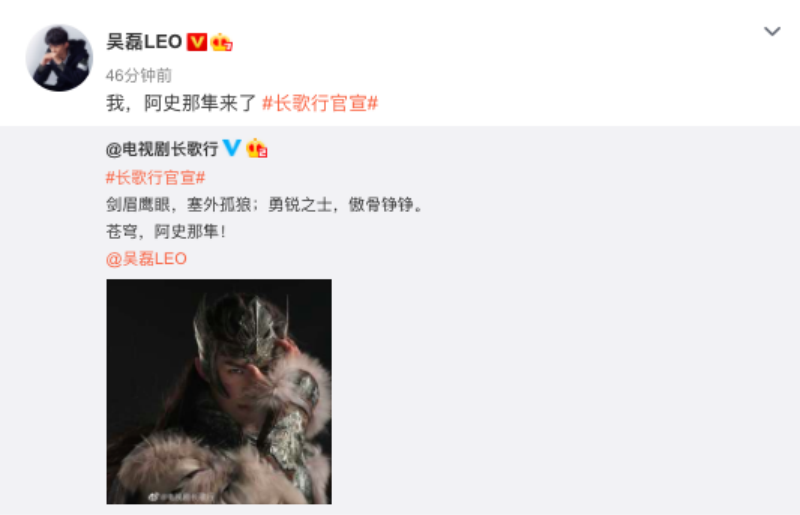Click the helmet in the poster thumbnail
Screen dimensions: 800x515
point(242,329)
